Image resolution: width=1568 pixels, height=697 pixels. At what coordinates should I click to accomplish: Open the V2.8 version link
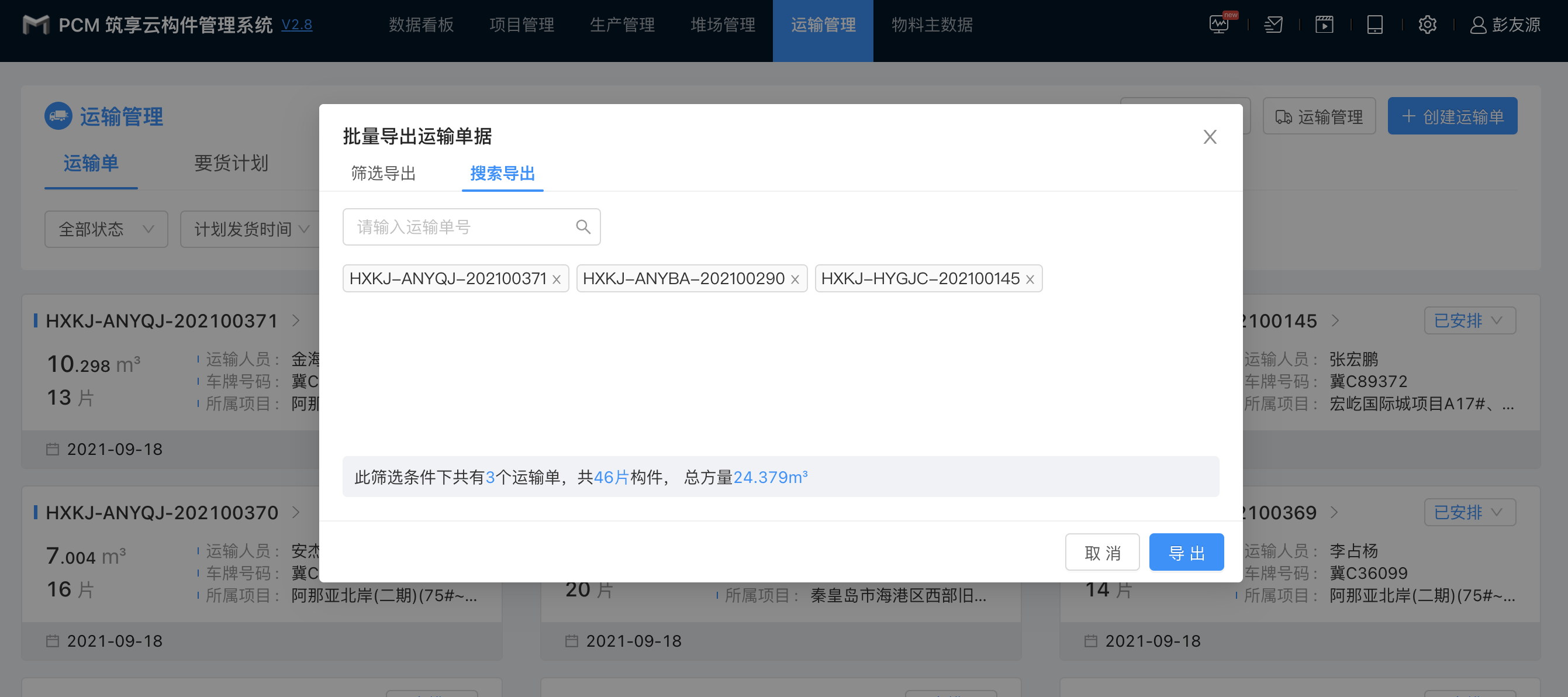pyautogui.click(x=296, y=25)
